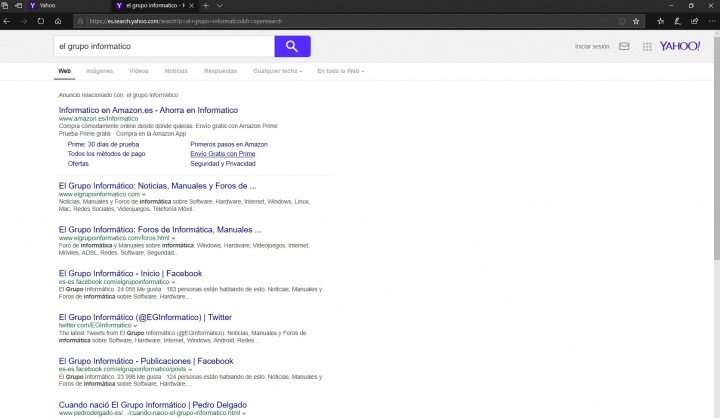Image resolution: width=720 pixels, height=418 pixels.
Task: Reload the current page
Action: click(x=41, y=21)
